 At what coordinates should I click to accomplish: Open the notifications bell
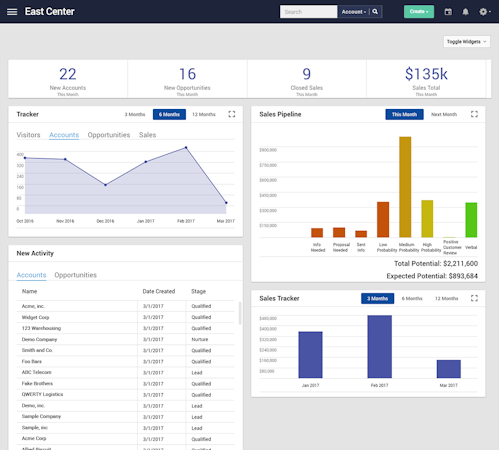click(x=465, y=12)
